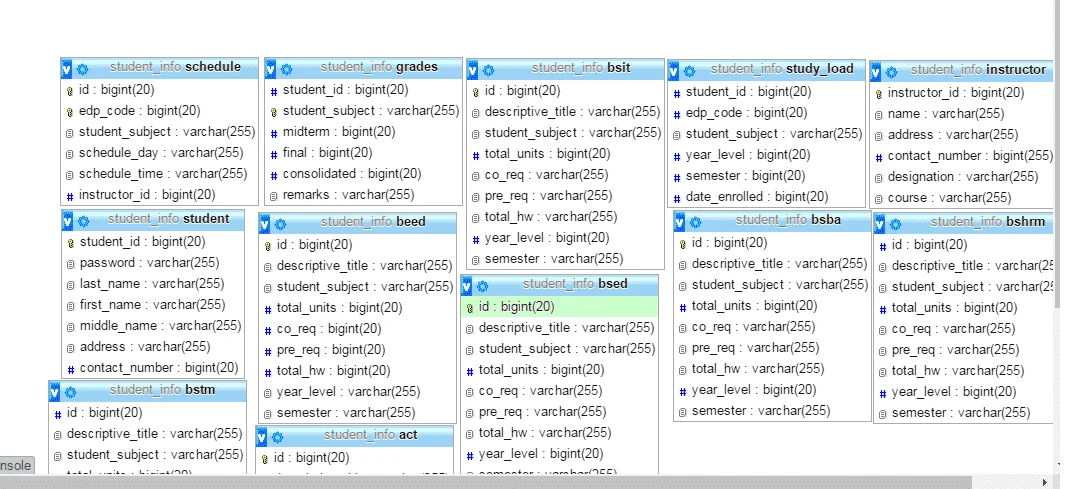This screenshot has width=1067, height=489.
Task: Select descriptive_title in bsba table
Action: [x=772, y=263]
